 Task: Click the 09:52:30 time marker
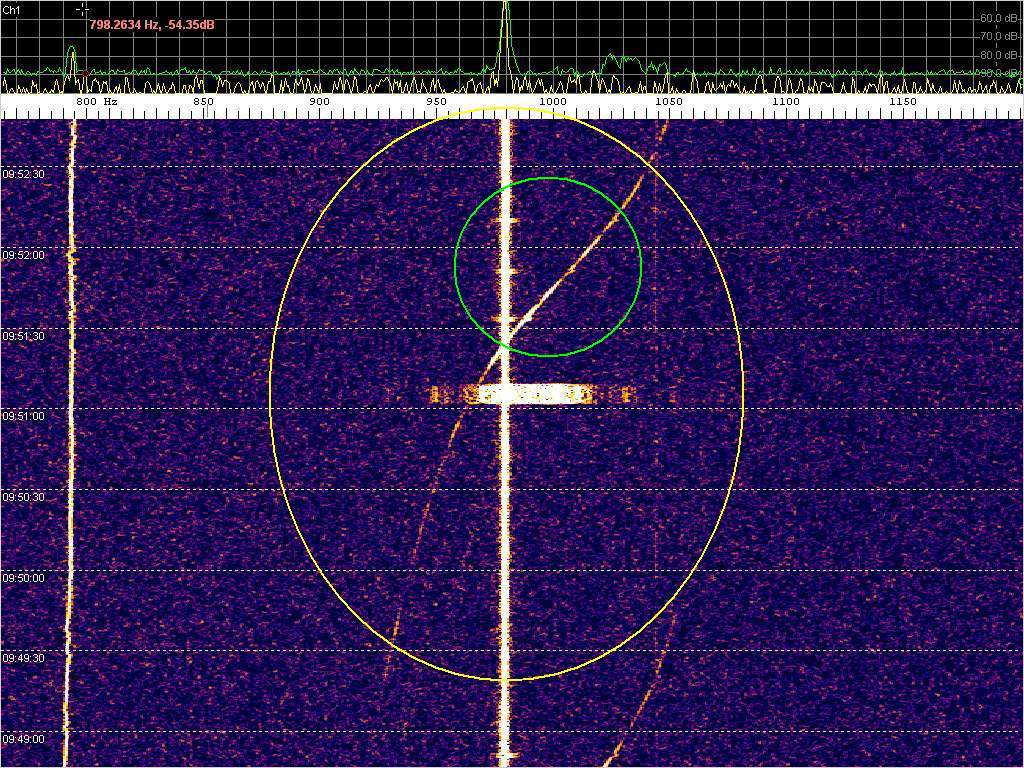click(x=24, y=174)
